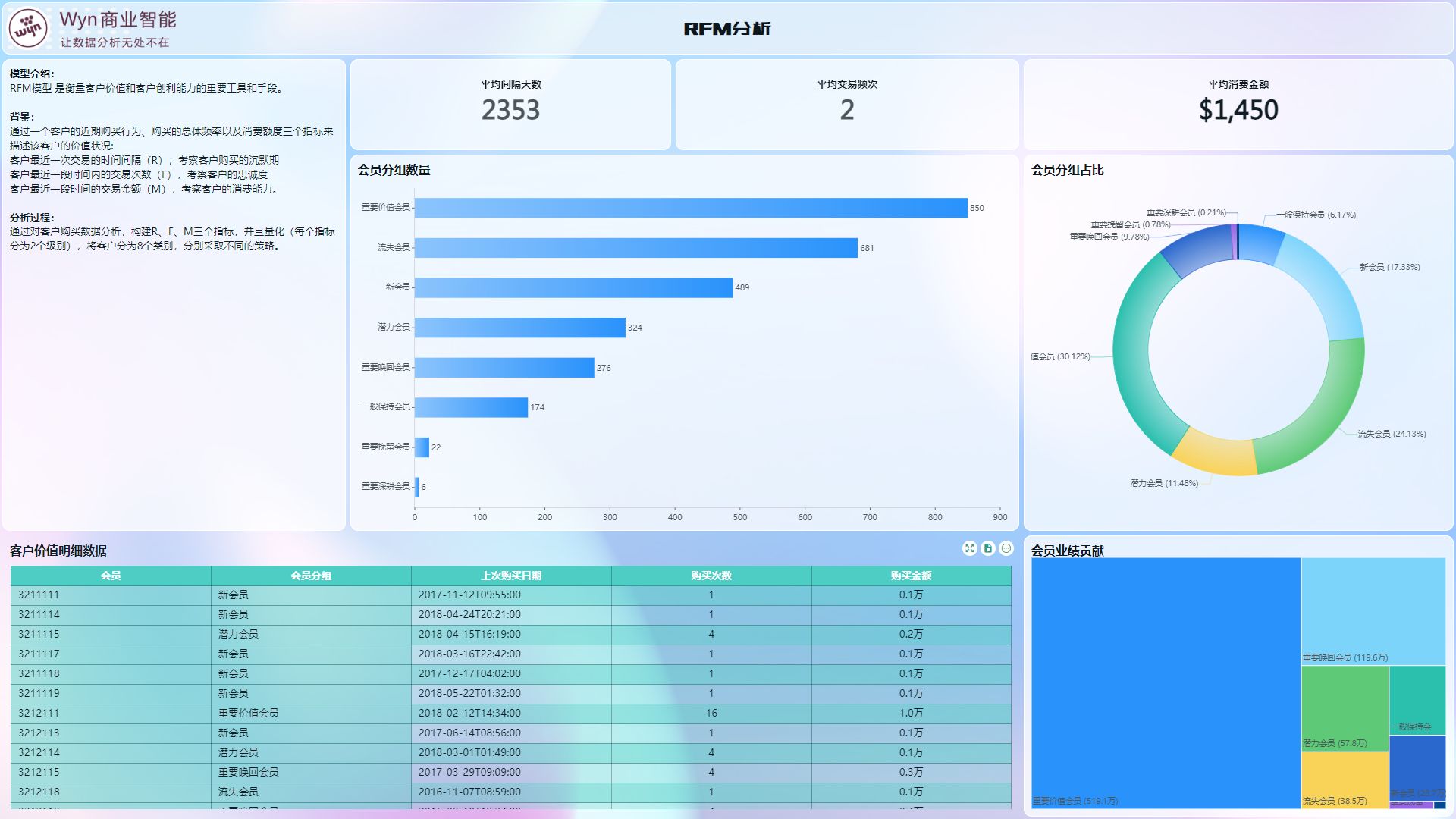Image resolution: width=1456 pixels, height=819 pixels.
Task: Click the 购买金额 column header
Action: pyautogui.click(x=911, y=576)
